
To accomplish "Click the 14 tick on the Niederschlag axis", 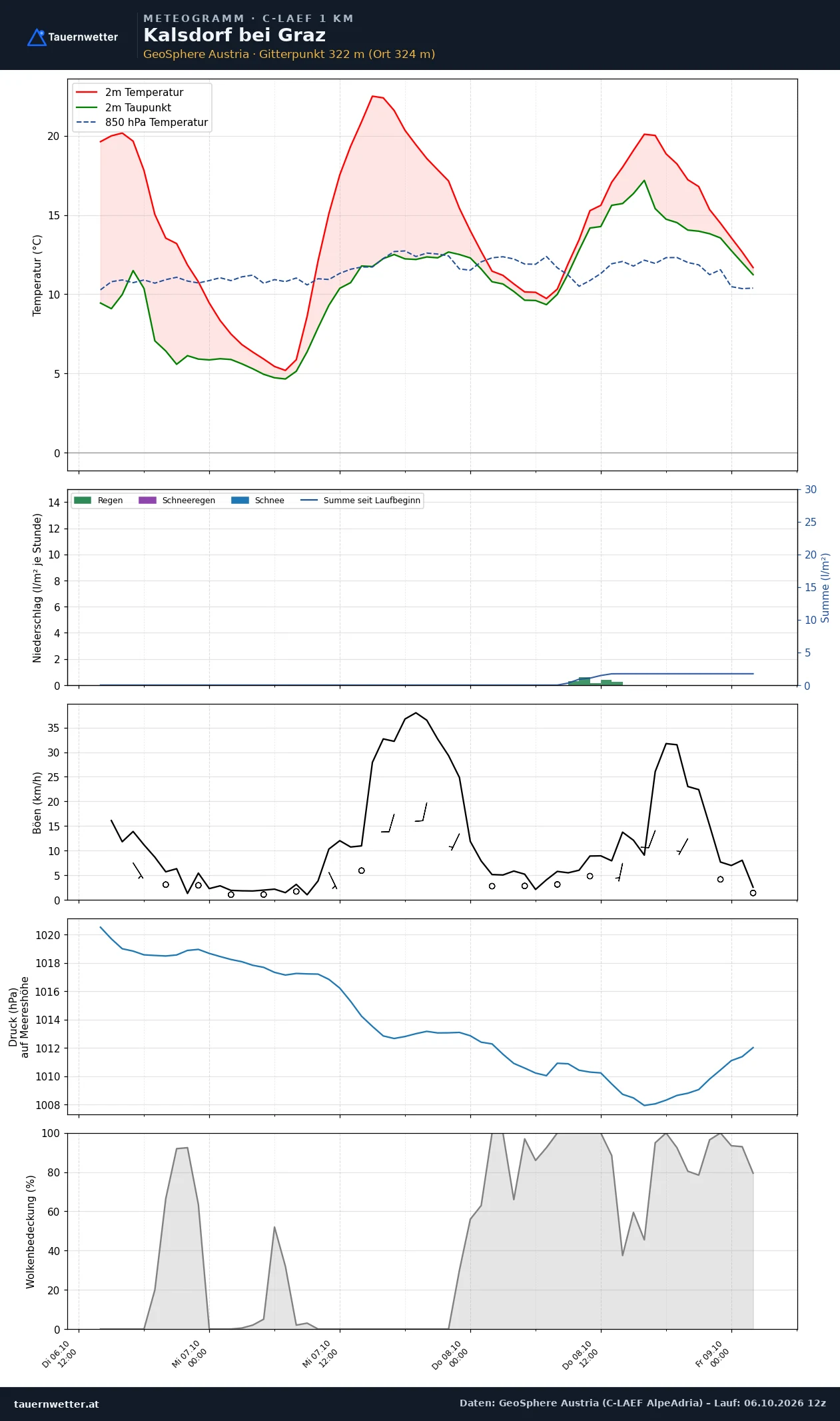I will click(53, 503).
